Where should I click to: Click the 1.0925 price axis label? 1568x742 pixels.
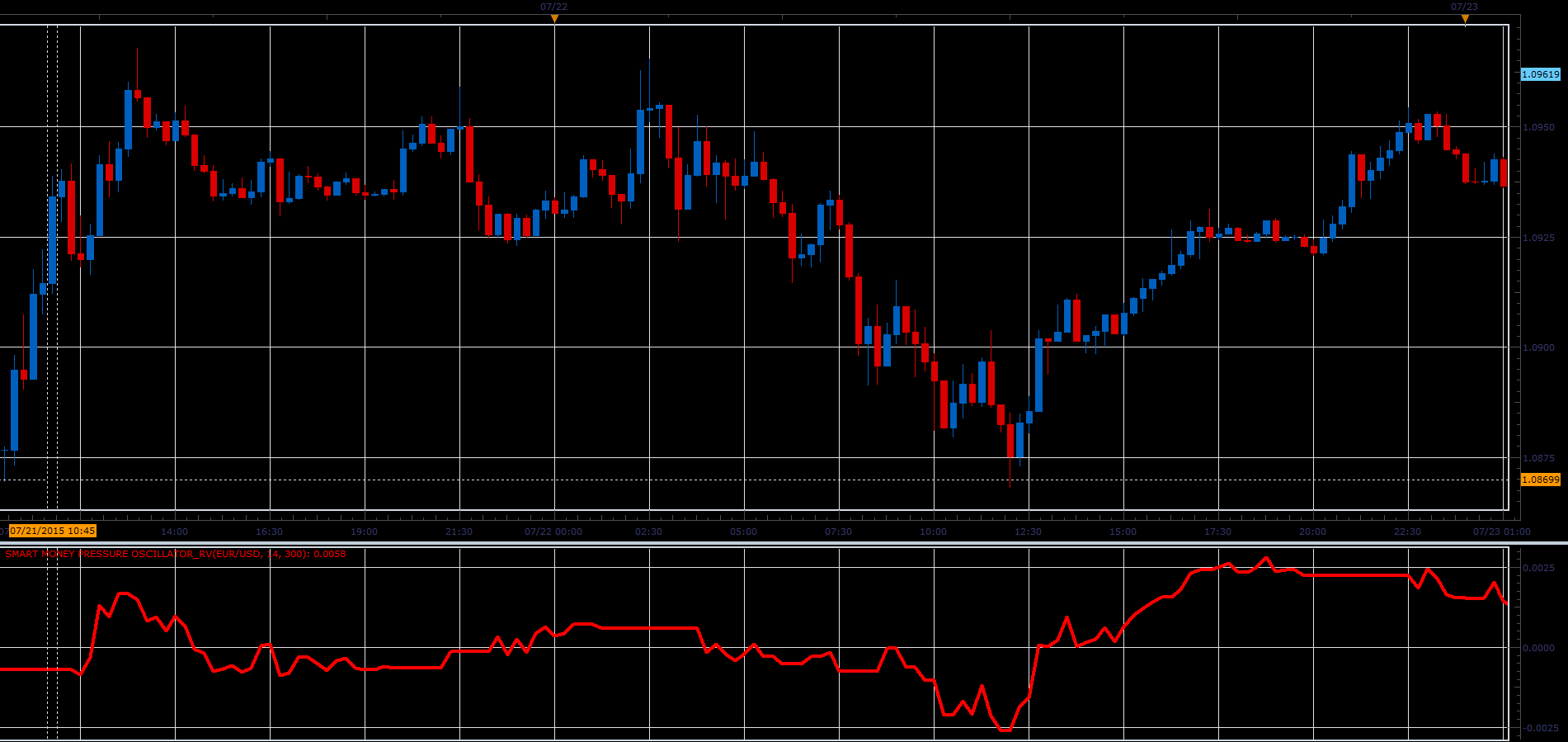[x=1538, y=238]
